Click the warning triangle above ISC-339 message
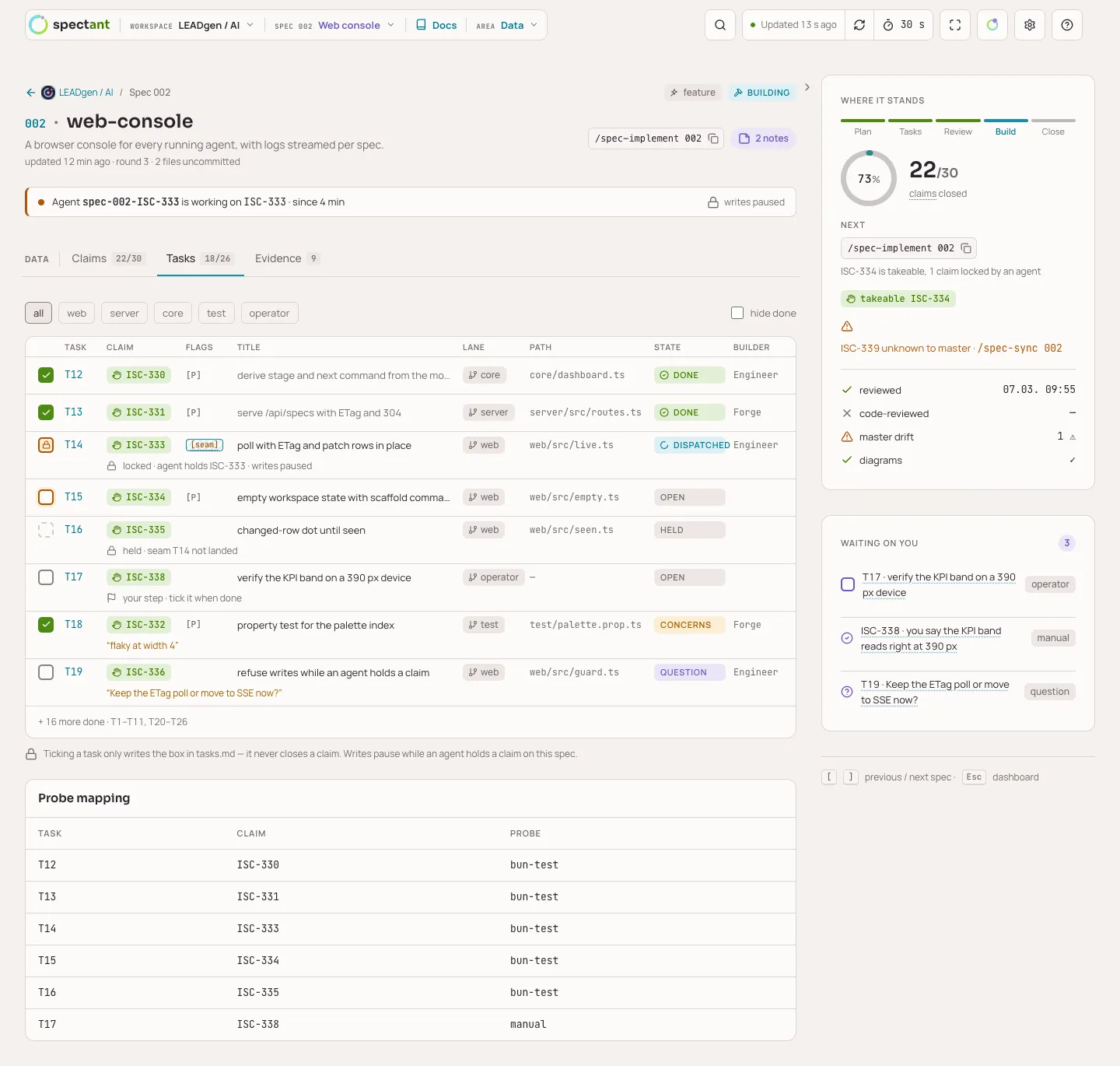The height and width of the screenshot is (1066, 1120). click(847, 326)
